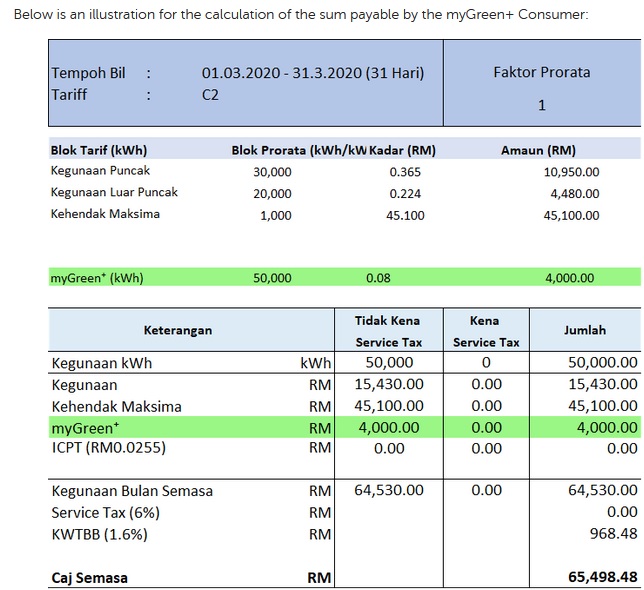Select the Kegunaan kWh row label
Viewport: 644px width, 590px height.
(x=101, y=363)
